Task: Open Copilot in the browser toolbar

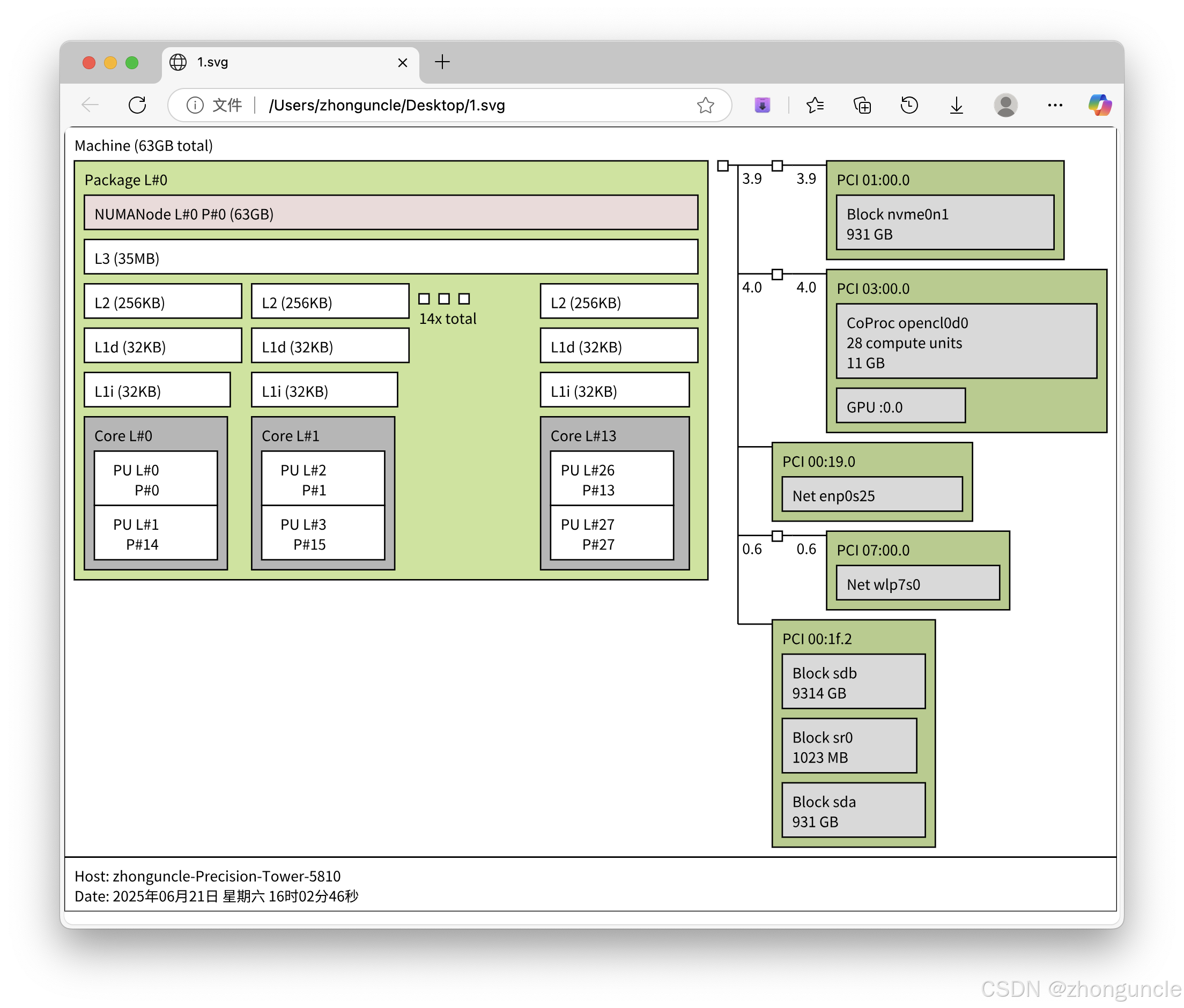Action: pos(1099,105)
